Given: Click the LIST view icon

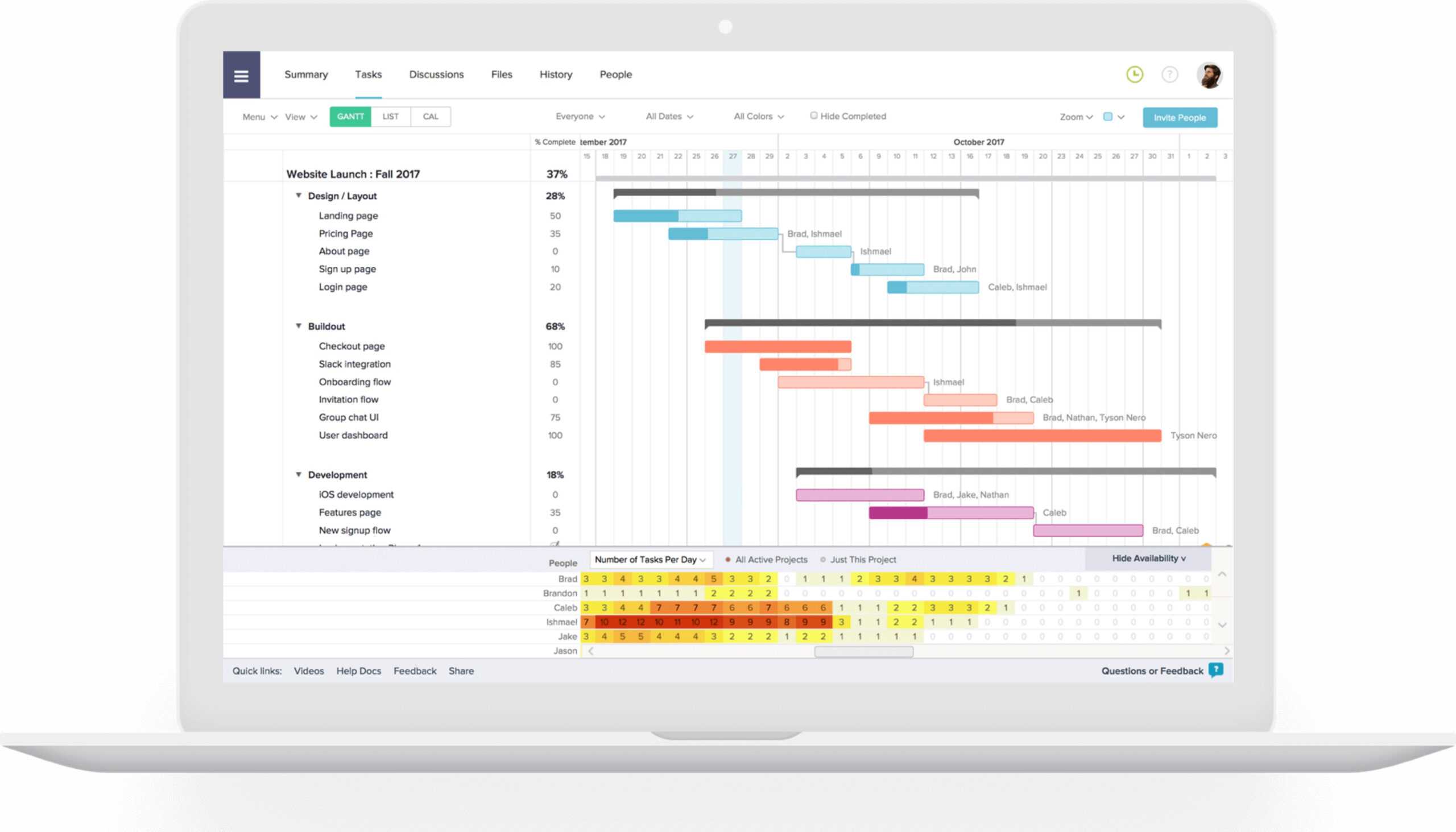Looking at the screenshot, I should [389, 117].
